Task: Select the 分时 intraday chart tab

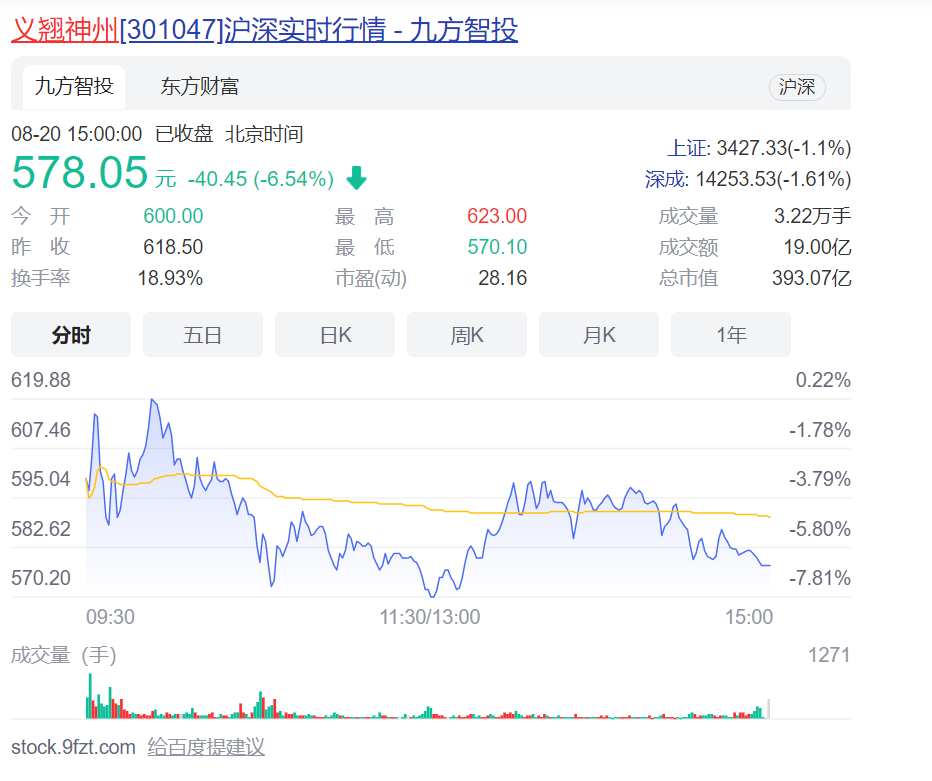Action: coord(71,335)
